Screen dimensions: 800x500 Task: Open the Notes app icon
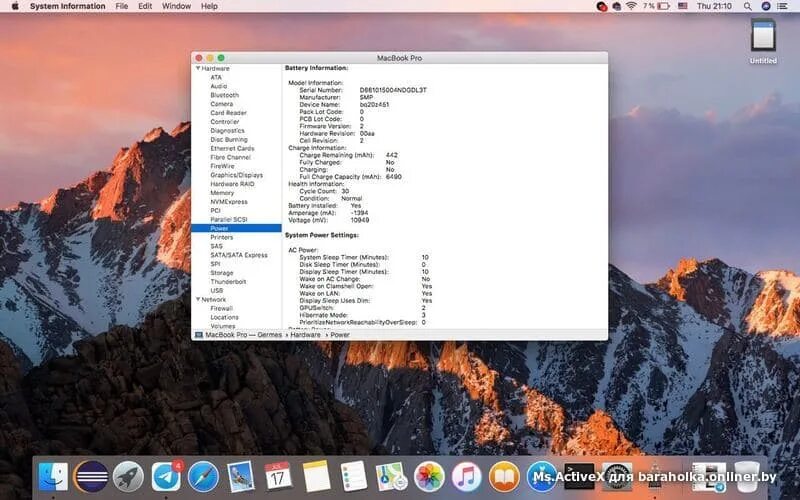click(x=316, y=477)
